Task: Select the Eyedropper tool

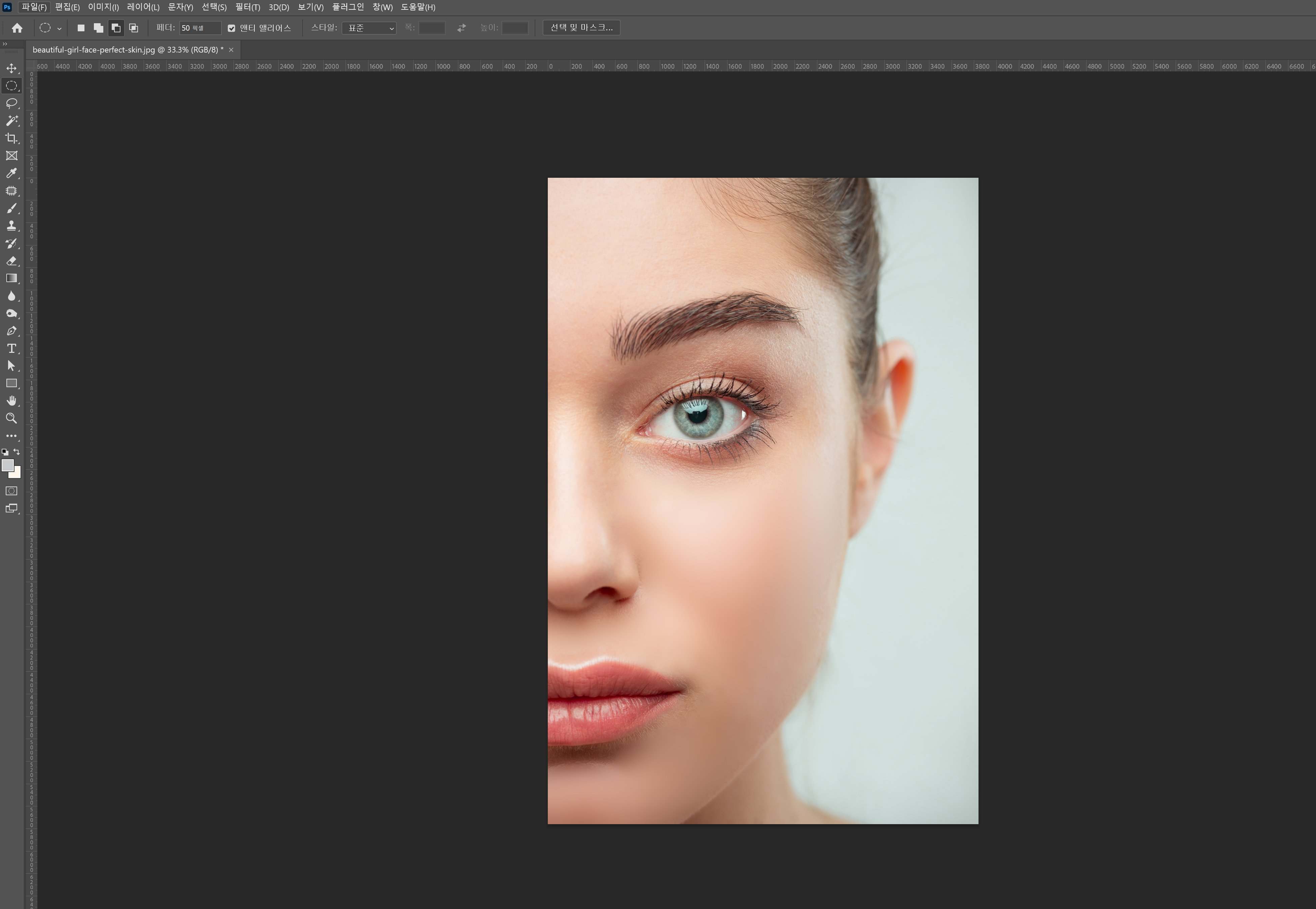Action: tap(11, 173)
